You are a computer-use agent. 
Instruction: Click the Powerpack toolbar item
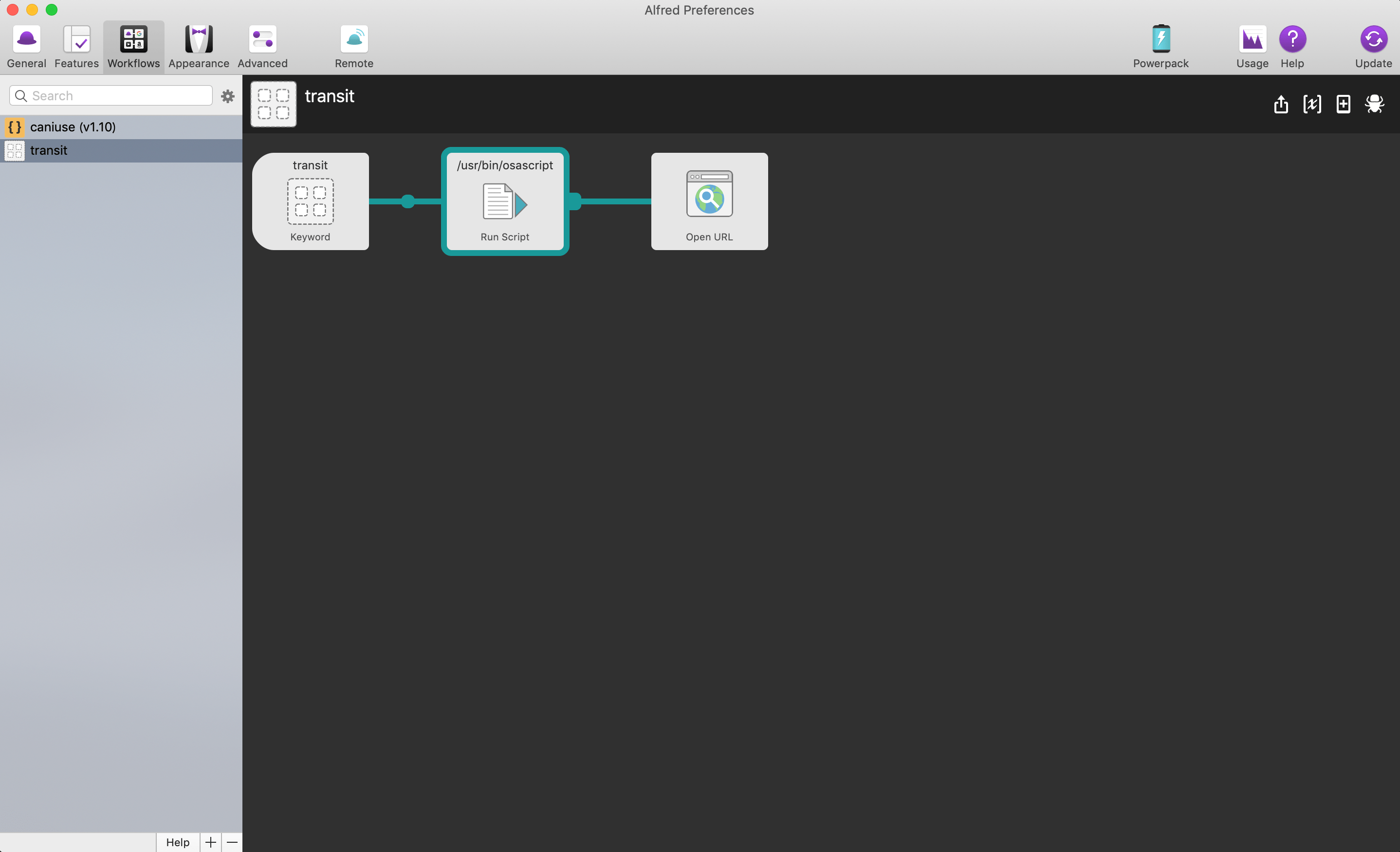pyautogui.click(x=1160, y=47)
